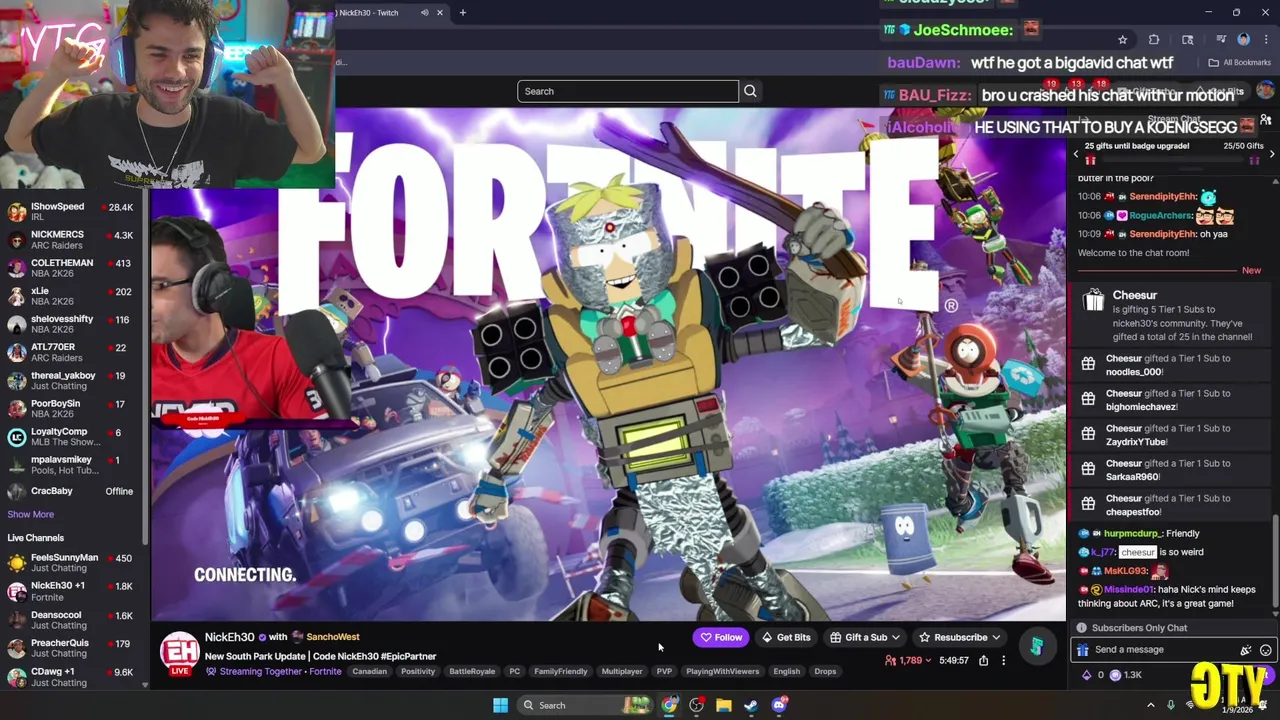Select the PlayingWithViewers tag
Viewport: 1280px width, 720px height.
click(x=722, y=672)
